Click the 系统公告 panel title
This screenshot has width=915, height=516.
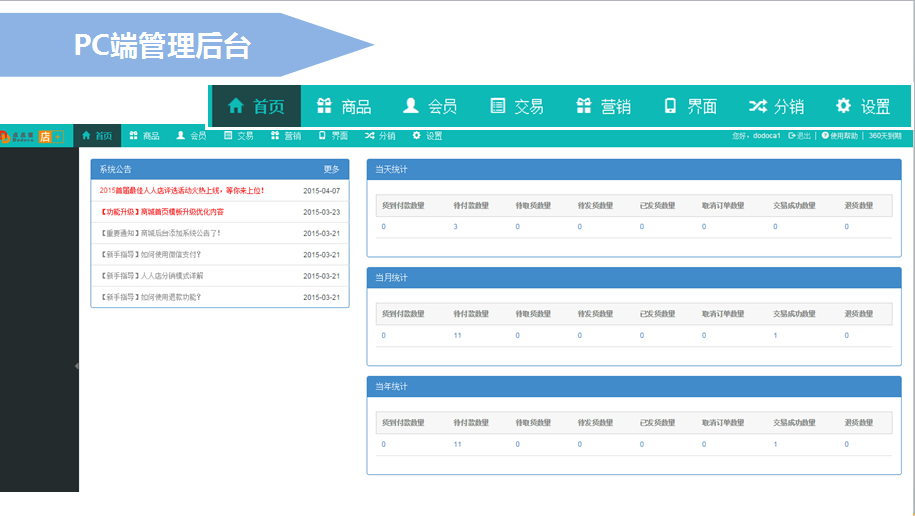pyautogui.click(x=116, y=169)
